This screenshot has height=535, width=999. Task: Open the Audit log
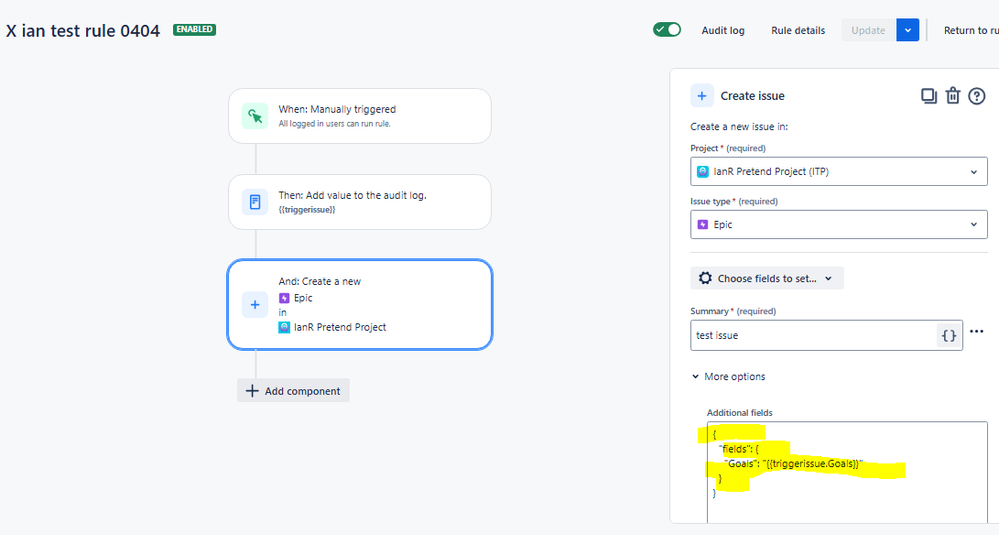pos(722,30)
